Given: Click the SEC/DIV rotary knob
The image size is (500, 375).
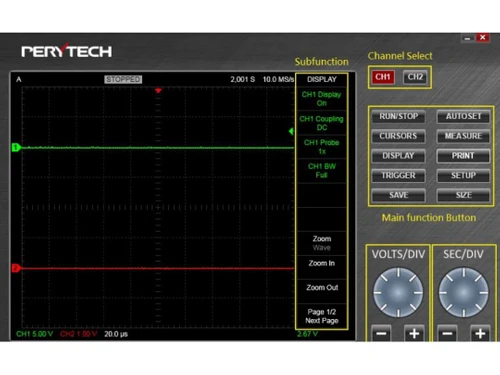Looking at the screenshot, I should (x=463, y=292).
